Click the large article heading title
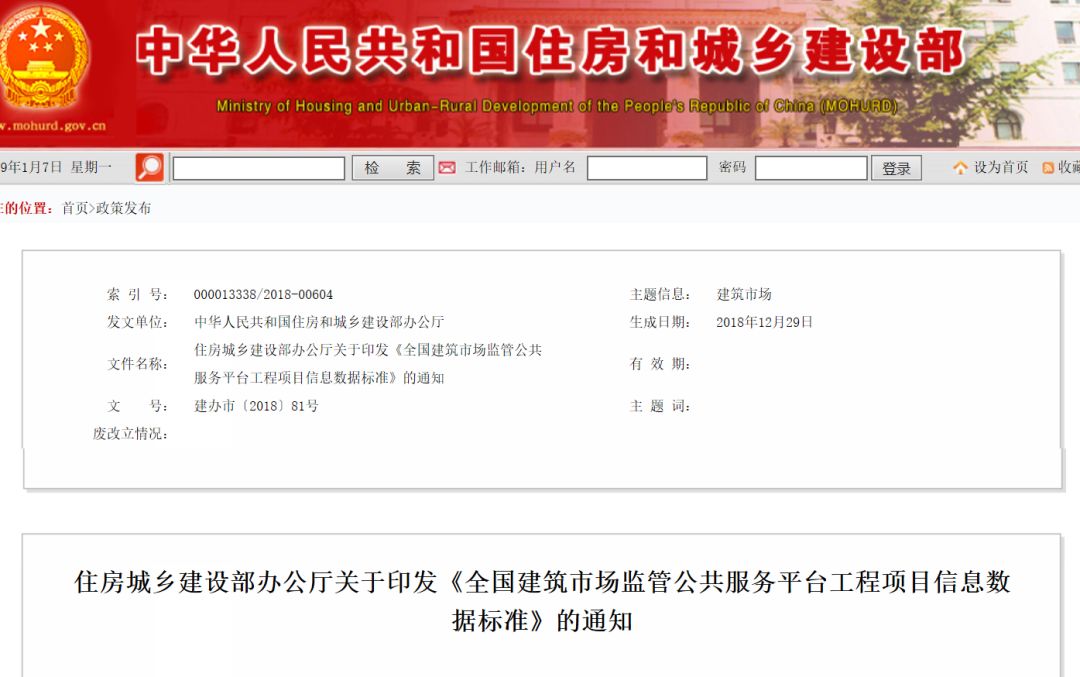Viewport: 1080px width, 677px height. pyautogui.click(x=542, y=601)
